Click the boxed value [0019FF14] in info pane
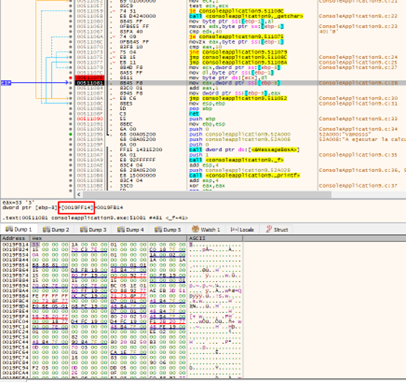Screen dimensions: 406x382 click(x=76, y=208)
